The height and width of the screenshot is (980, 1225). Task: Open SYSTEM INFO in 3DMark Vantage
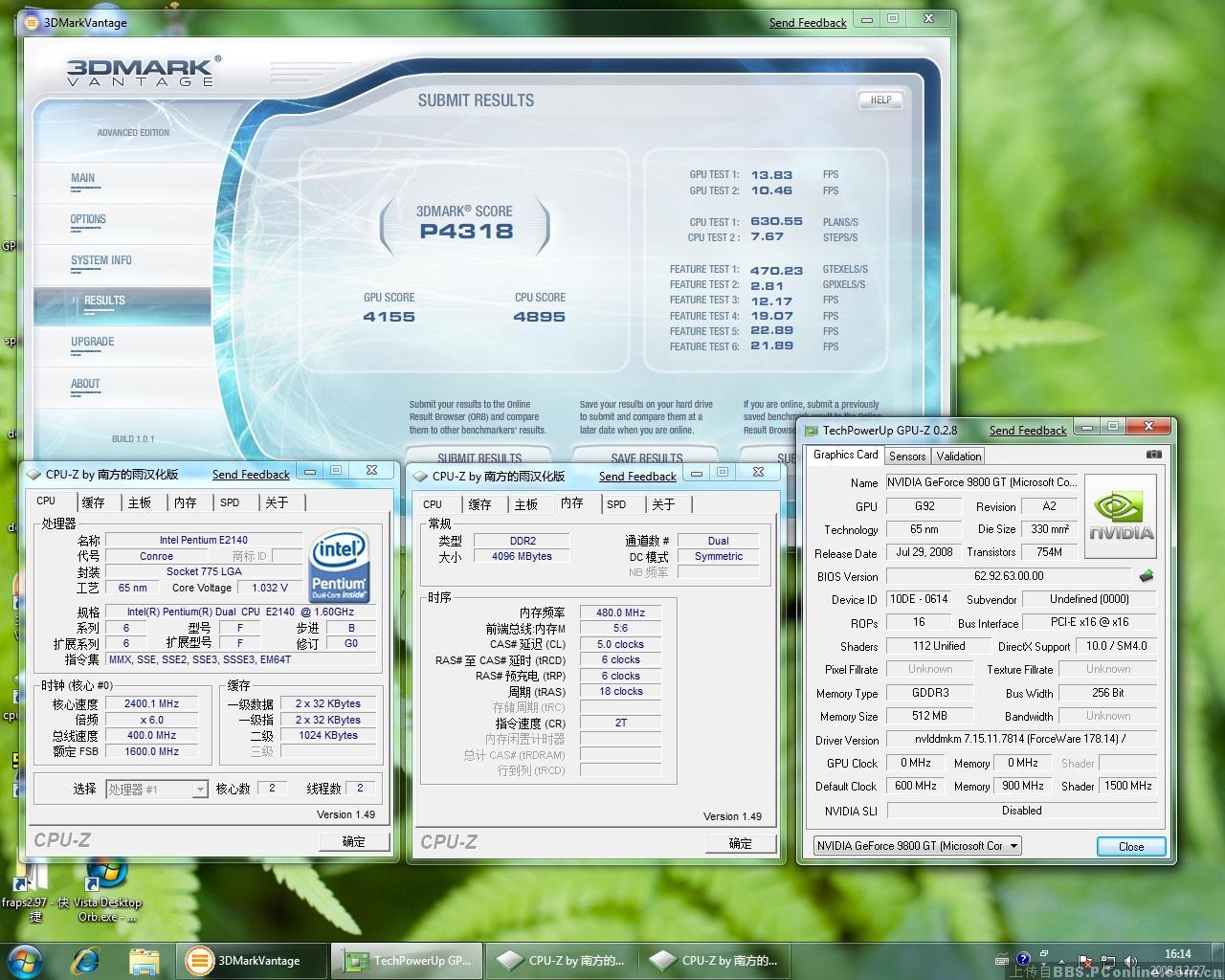click(100, 260)
